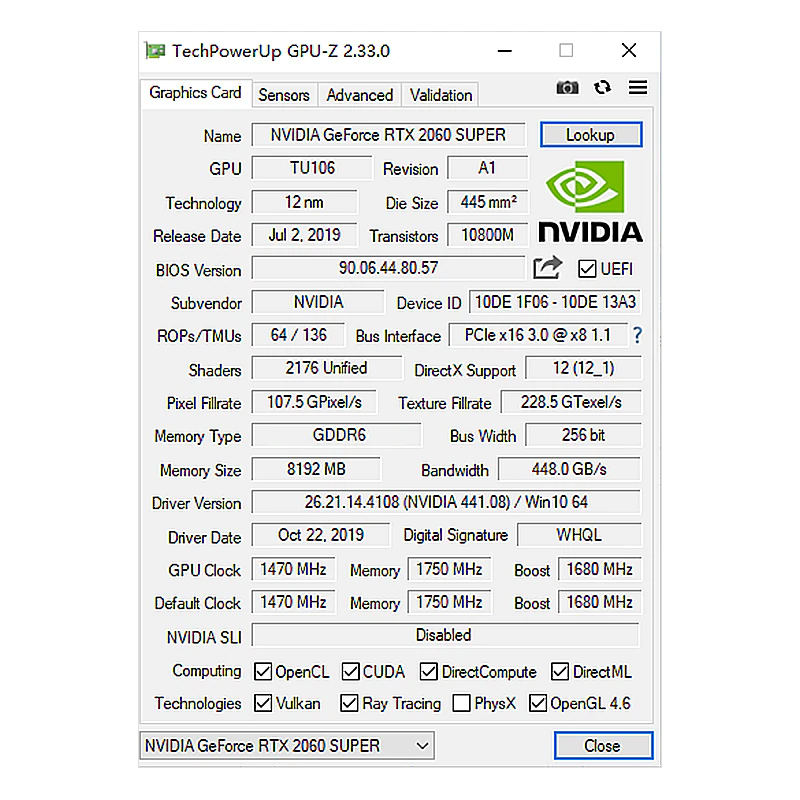The width and height of the screenshot is (800, 800).
Task: Click the Release Date field Jul 2, 2019
Action: [x=305, y=235]
